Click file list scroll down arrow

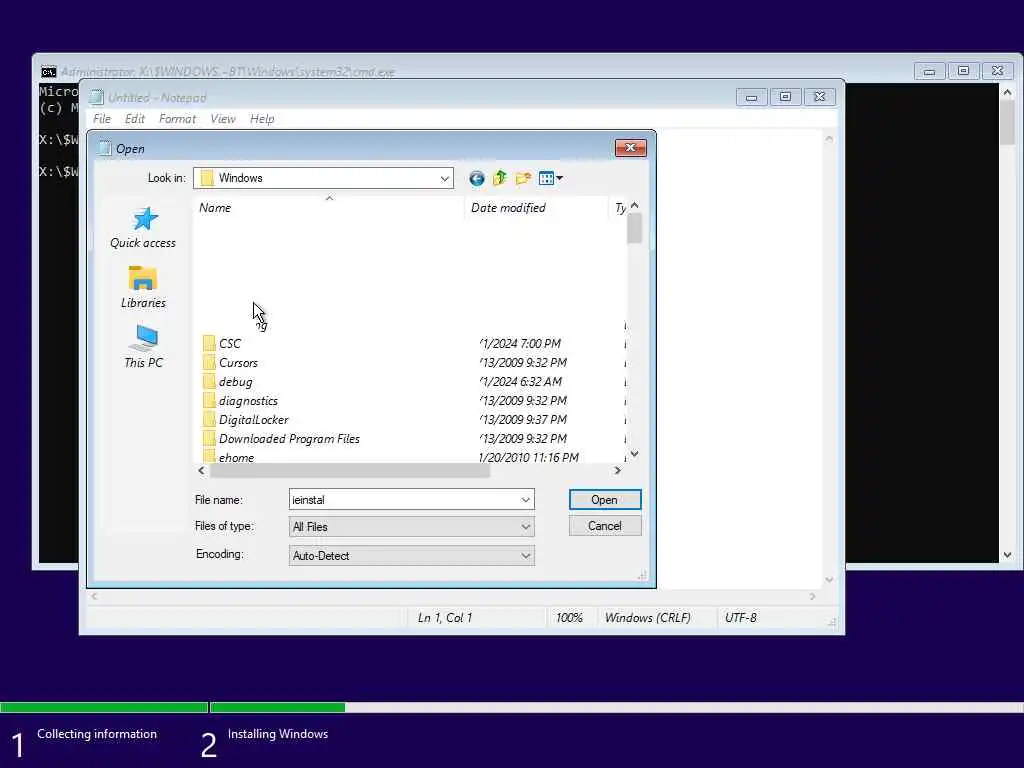[x=634, y=454]
